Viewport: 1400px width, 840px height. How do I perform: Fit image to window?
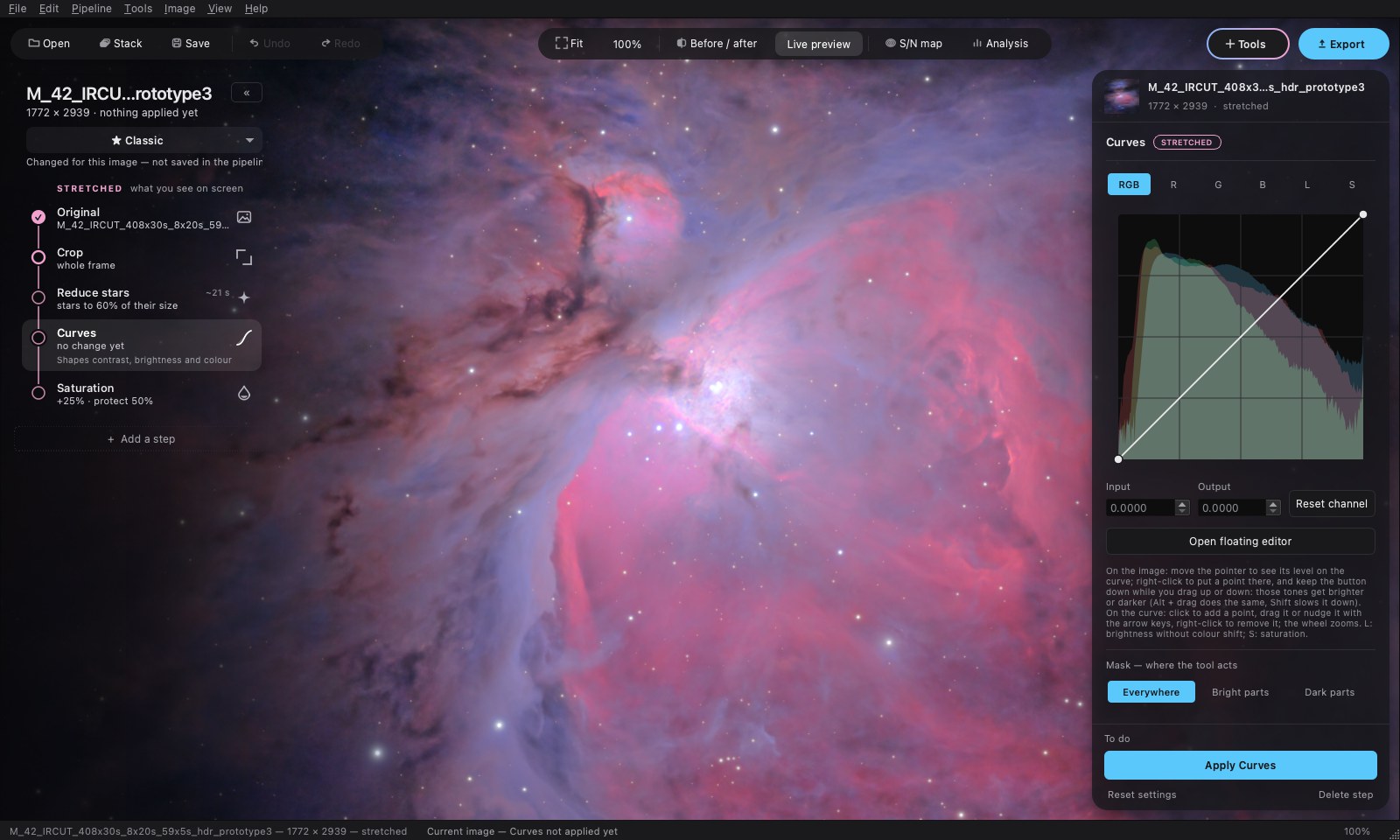pyautogui.click(x=569, y=43)
